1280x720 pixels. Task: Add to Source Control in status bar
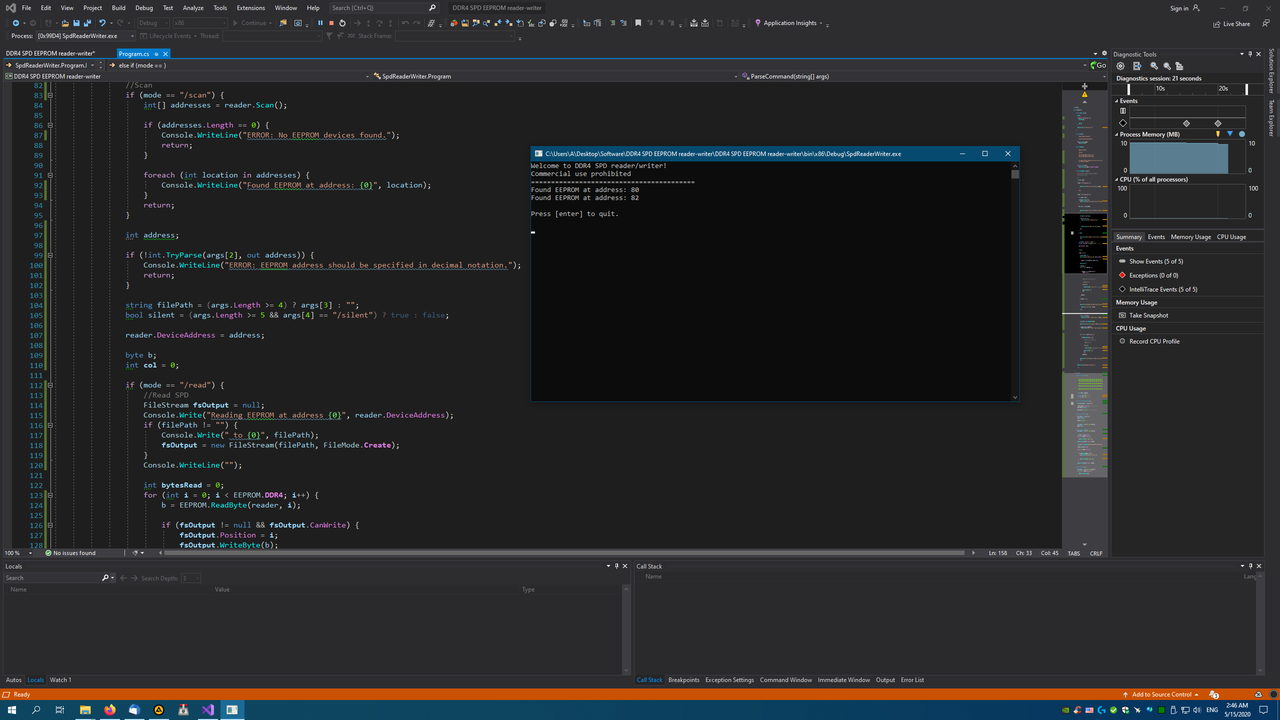pyautogui.click(x=1161, y=694)
